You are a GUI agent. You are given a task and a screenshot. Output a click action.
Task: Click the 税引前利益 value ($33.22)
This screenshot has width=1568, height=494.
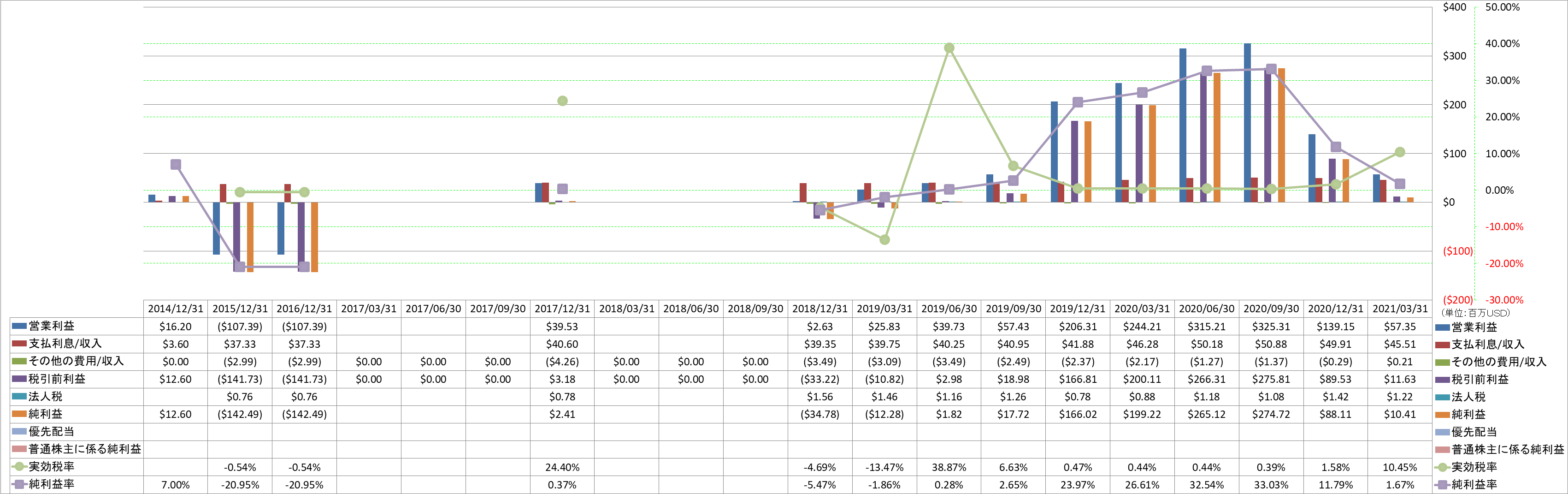click(820, 380)
